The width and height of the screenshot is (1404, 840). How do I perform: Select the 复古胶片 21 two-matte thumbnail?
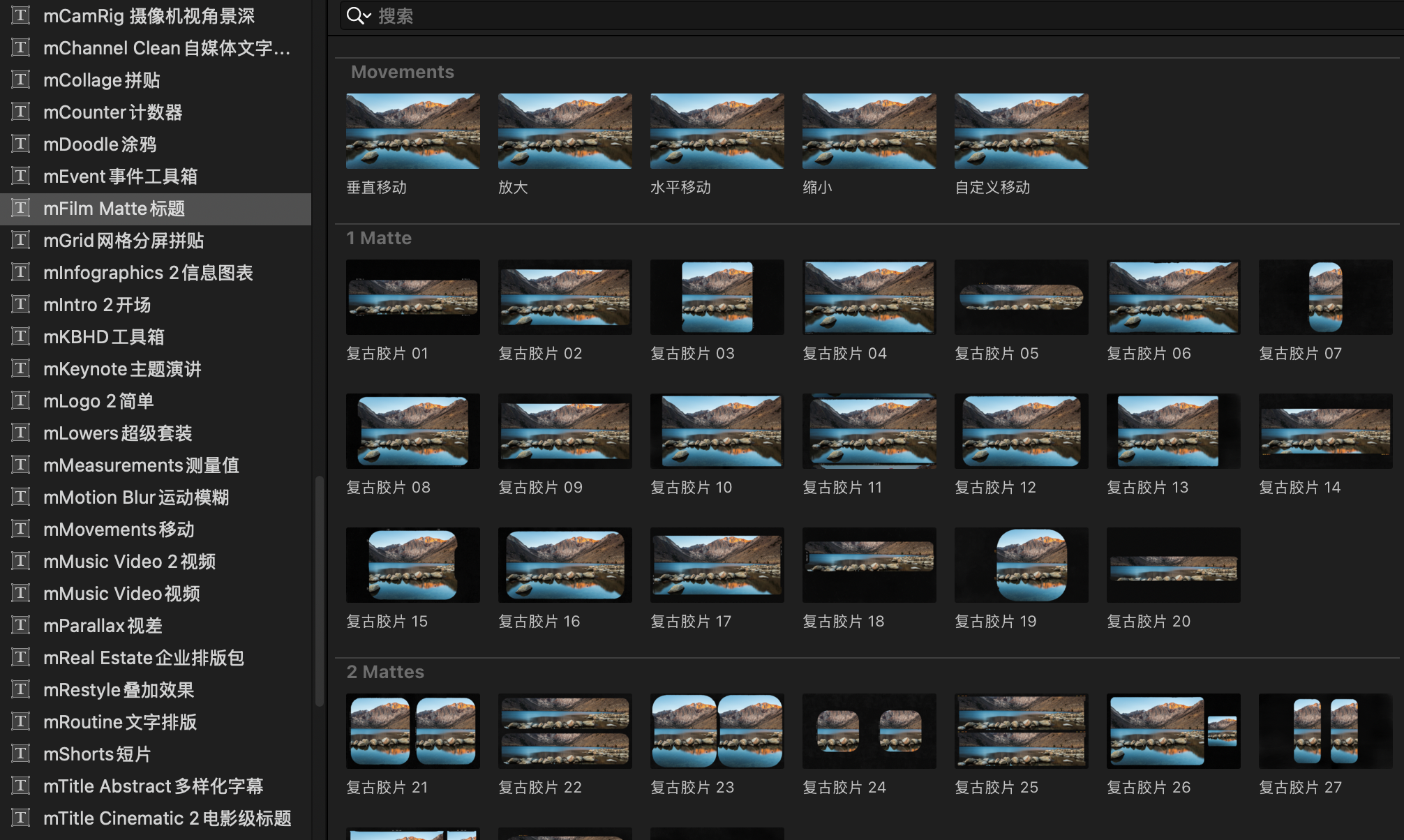point(413,731)
